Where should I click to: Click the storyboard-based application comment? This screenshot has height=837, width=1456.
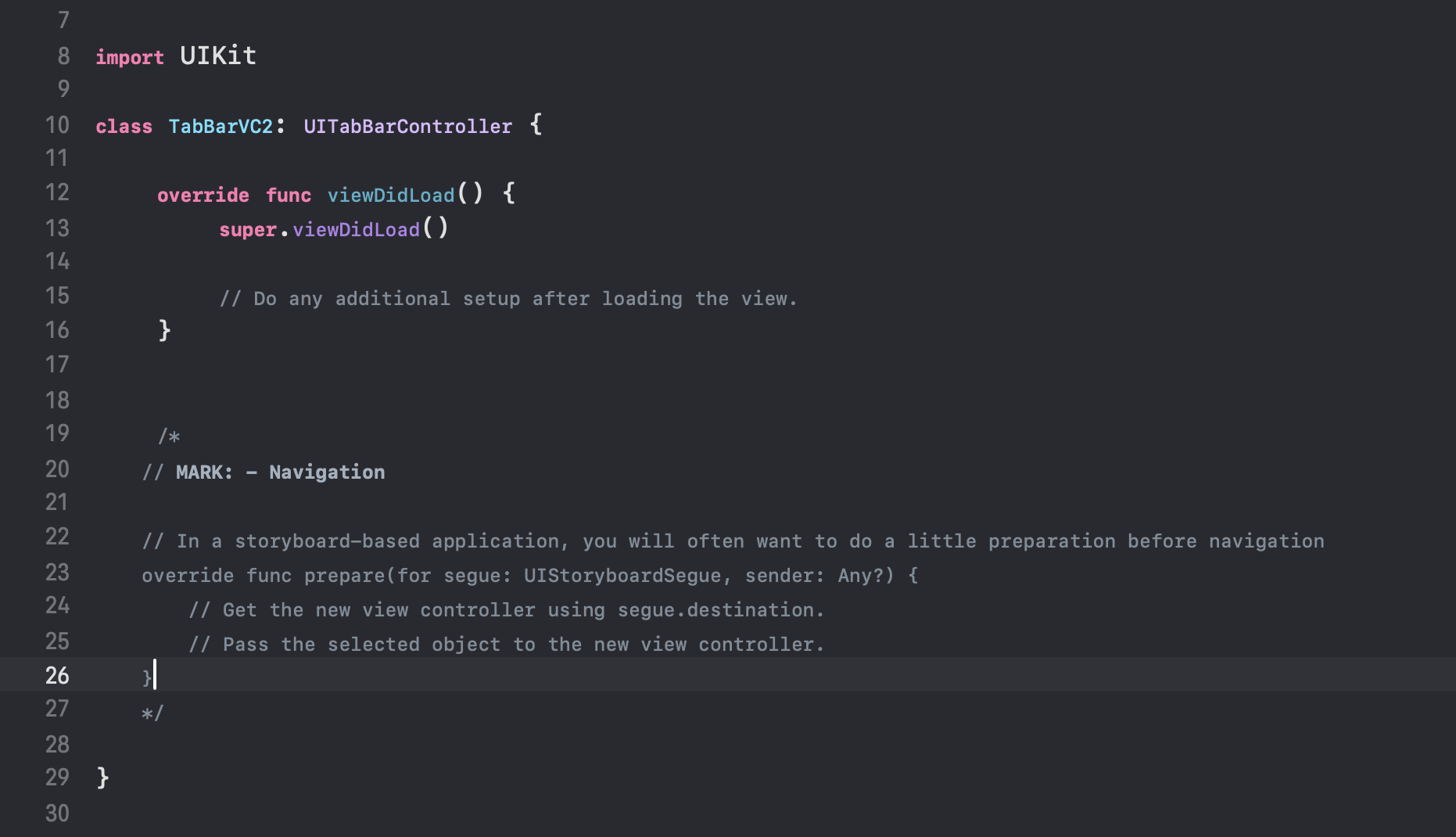pyautogui.click(x=733, y=541)
